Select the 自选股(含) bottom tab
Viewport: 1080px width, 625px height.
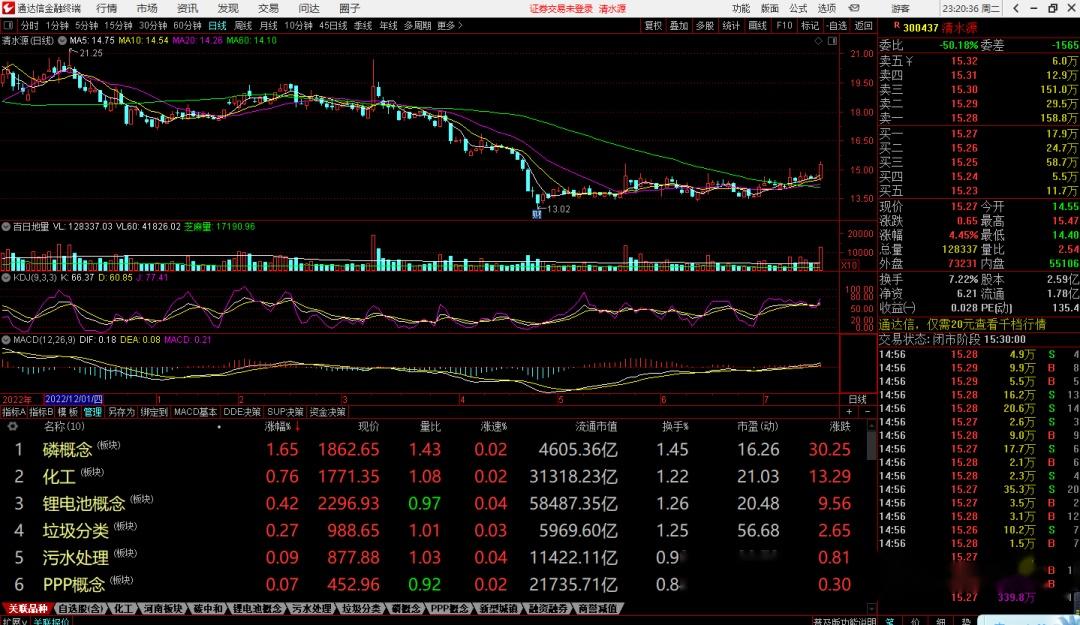pos(81,609)
